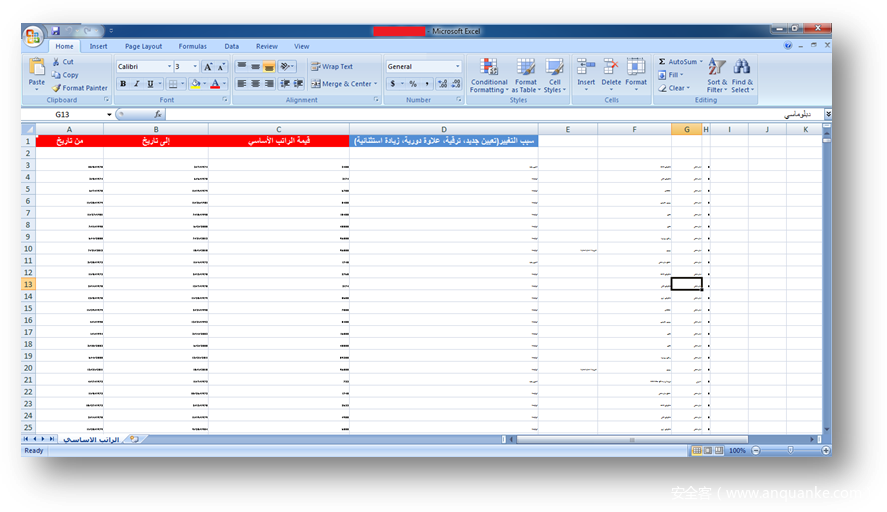Image resolution: width=887 pixels, height=512 pixels.
Task: Toggle Wrap Text for selected cell
Action: coord(331,67)
